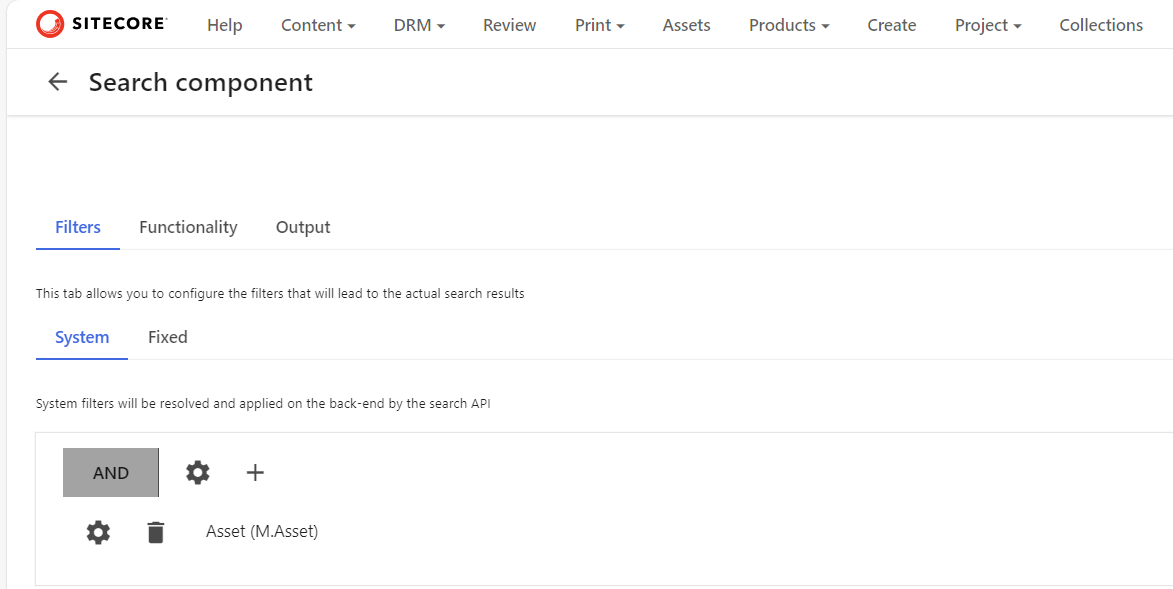This screenshot has height=589, width=1173.
Task: Expand the Content dropdown menu
Action: [318, 25]
